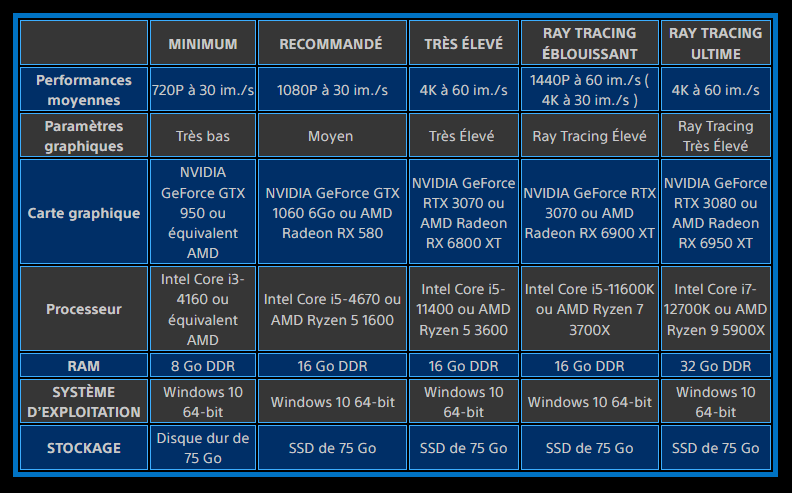This screenshot has width=792, height=493.
Task: Click the SYSTÈME D'EXPLOITATION row label
Action: click(x=84, y=402)
